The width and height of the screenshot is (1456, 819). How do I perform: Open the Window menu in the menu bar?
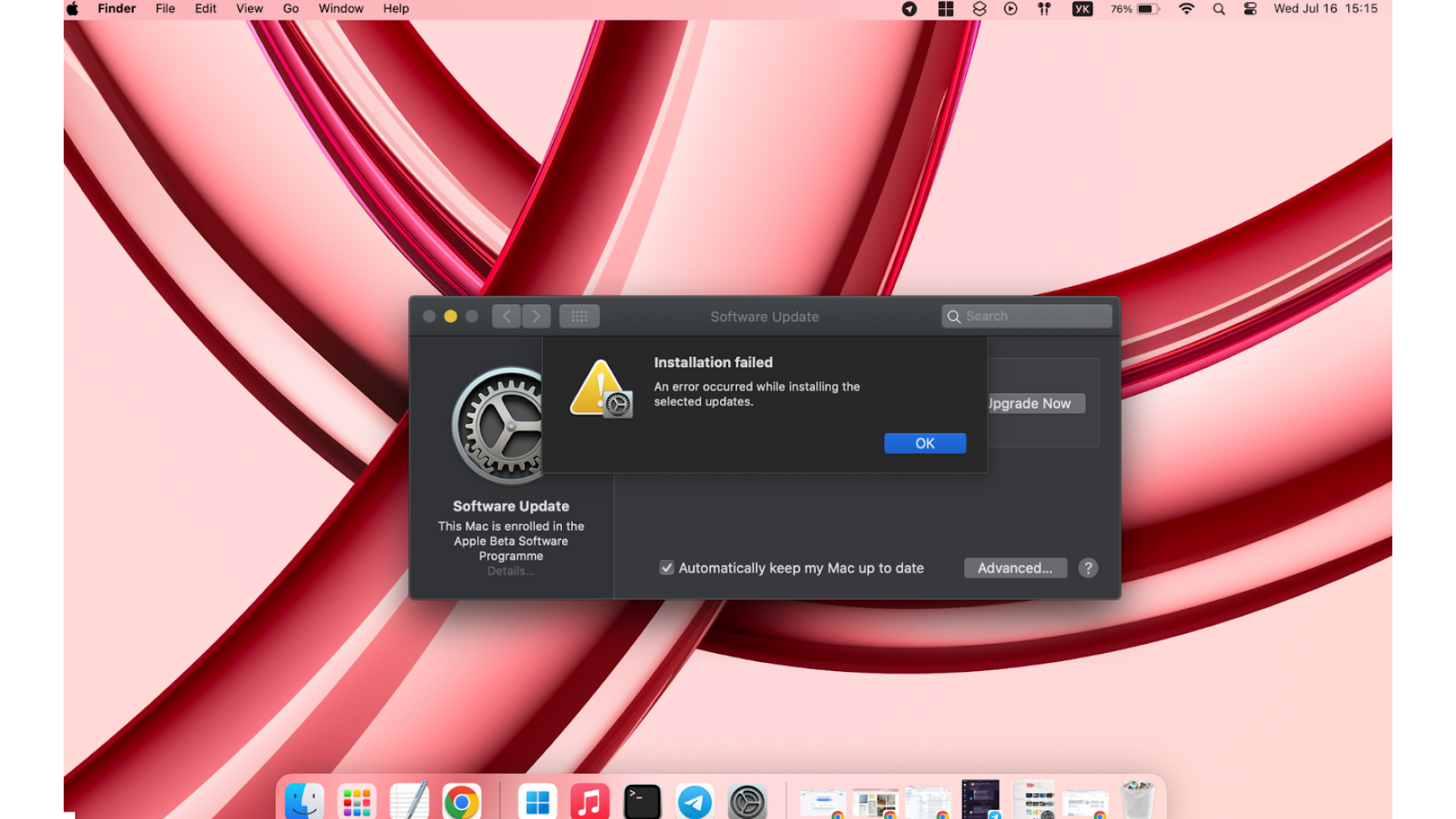click(x=340, y=8)
